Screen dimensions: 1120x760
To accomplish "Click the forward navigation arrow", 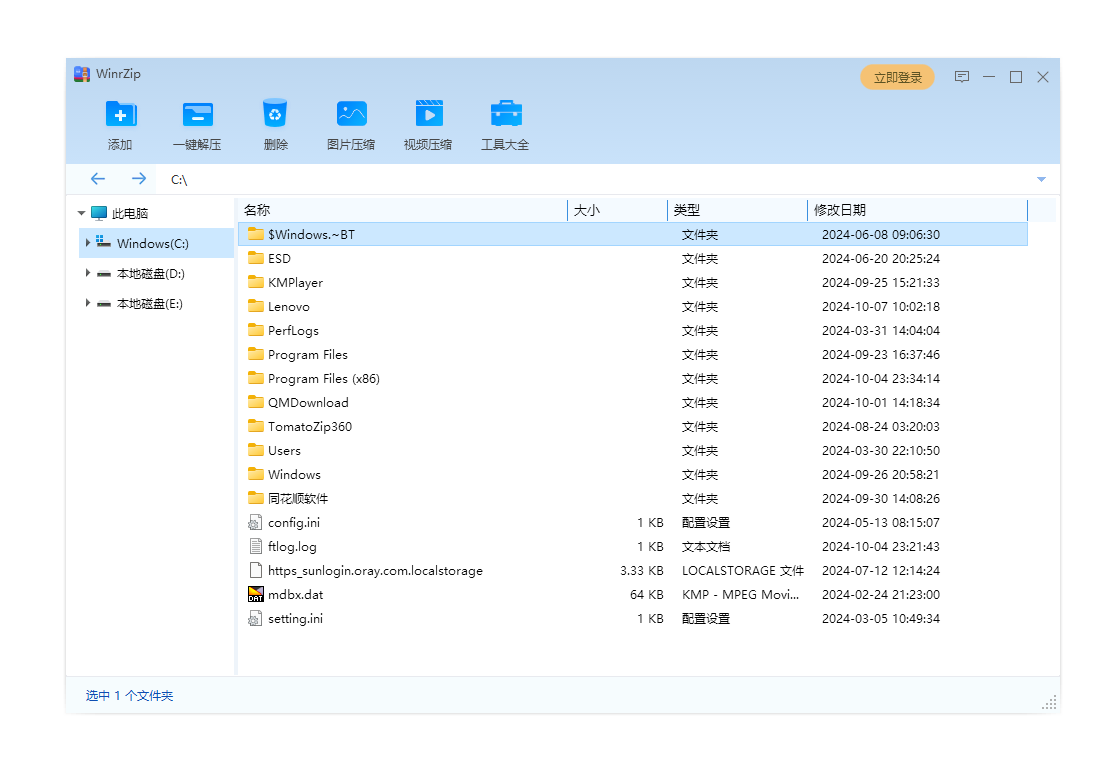I will tap(139, 179).
